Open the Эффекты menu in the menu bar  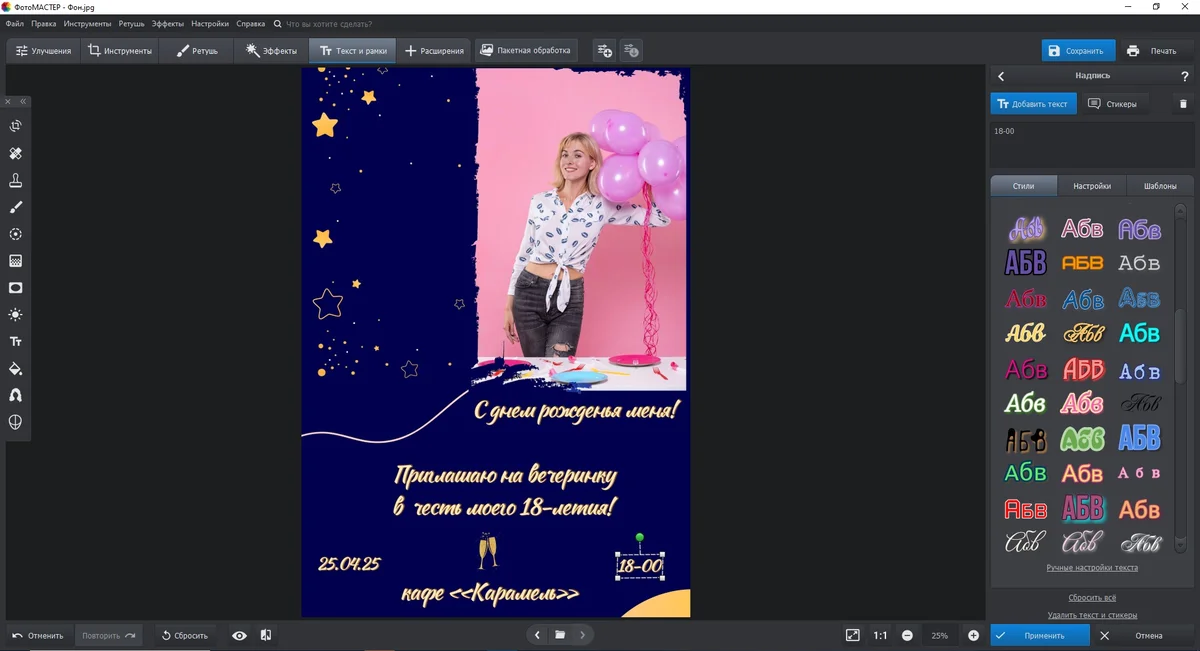(168, 23)
